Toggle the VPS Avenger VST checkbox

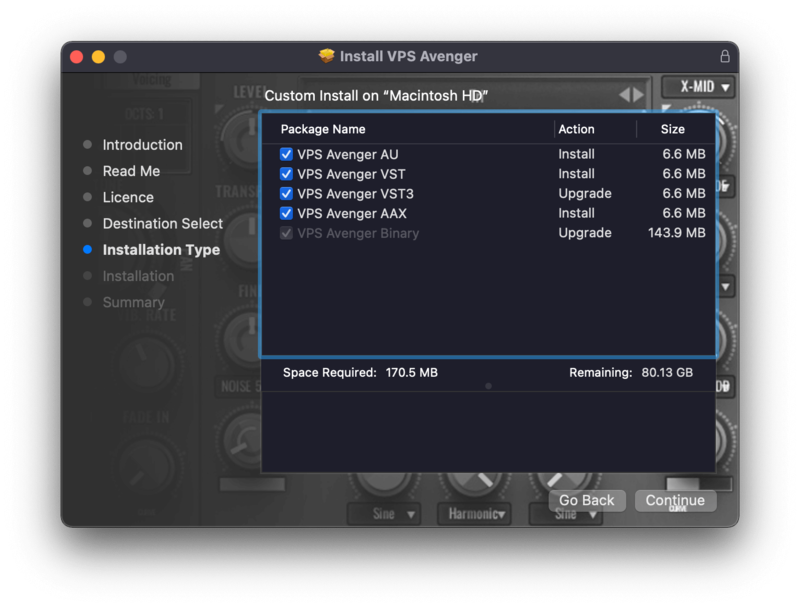[x=287, y=174]
